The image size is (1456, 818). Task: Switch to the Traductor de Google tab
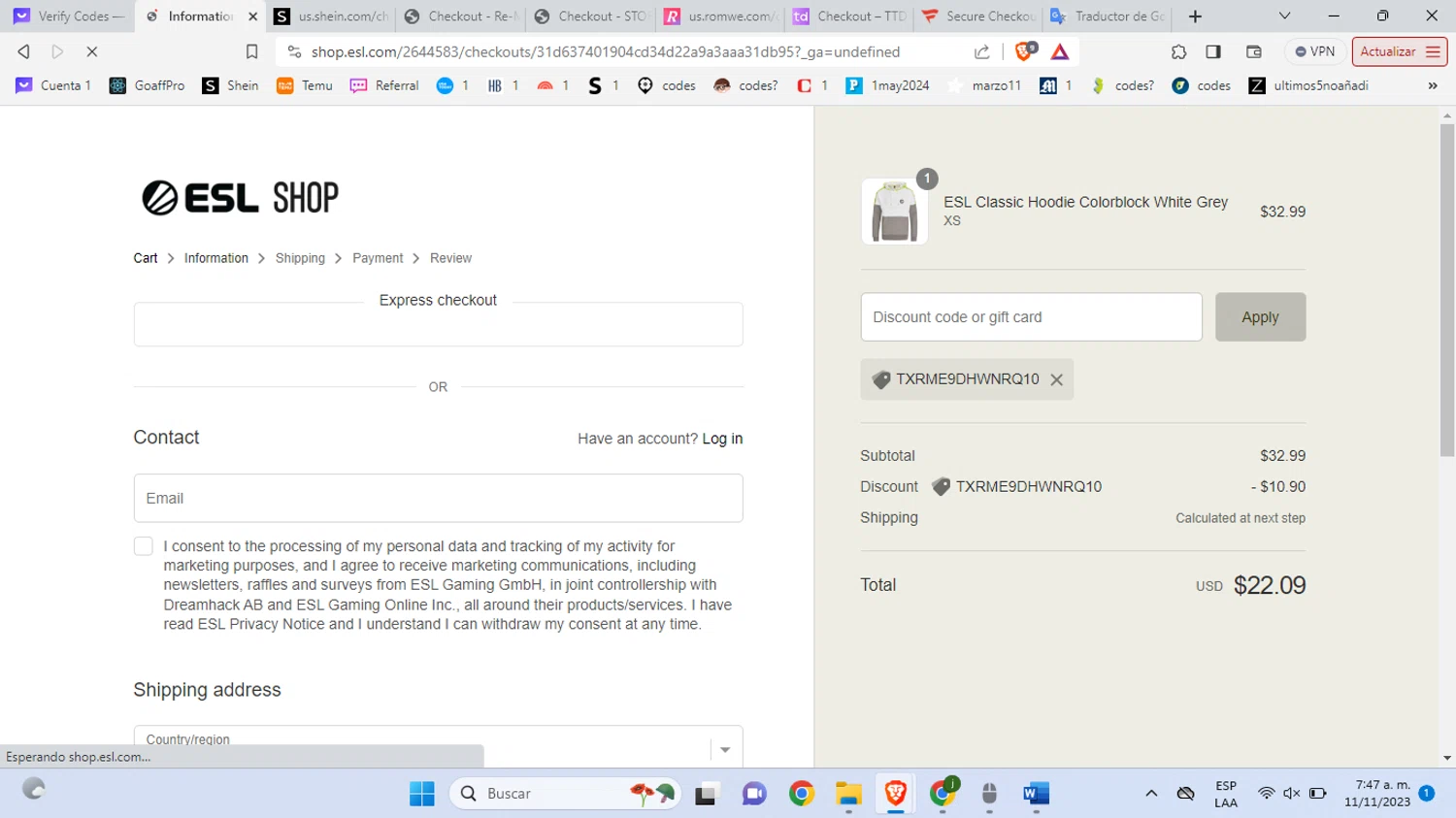pyautogui.click(x=1109, y=16)
